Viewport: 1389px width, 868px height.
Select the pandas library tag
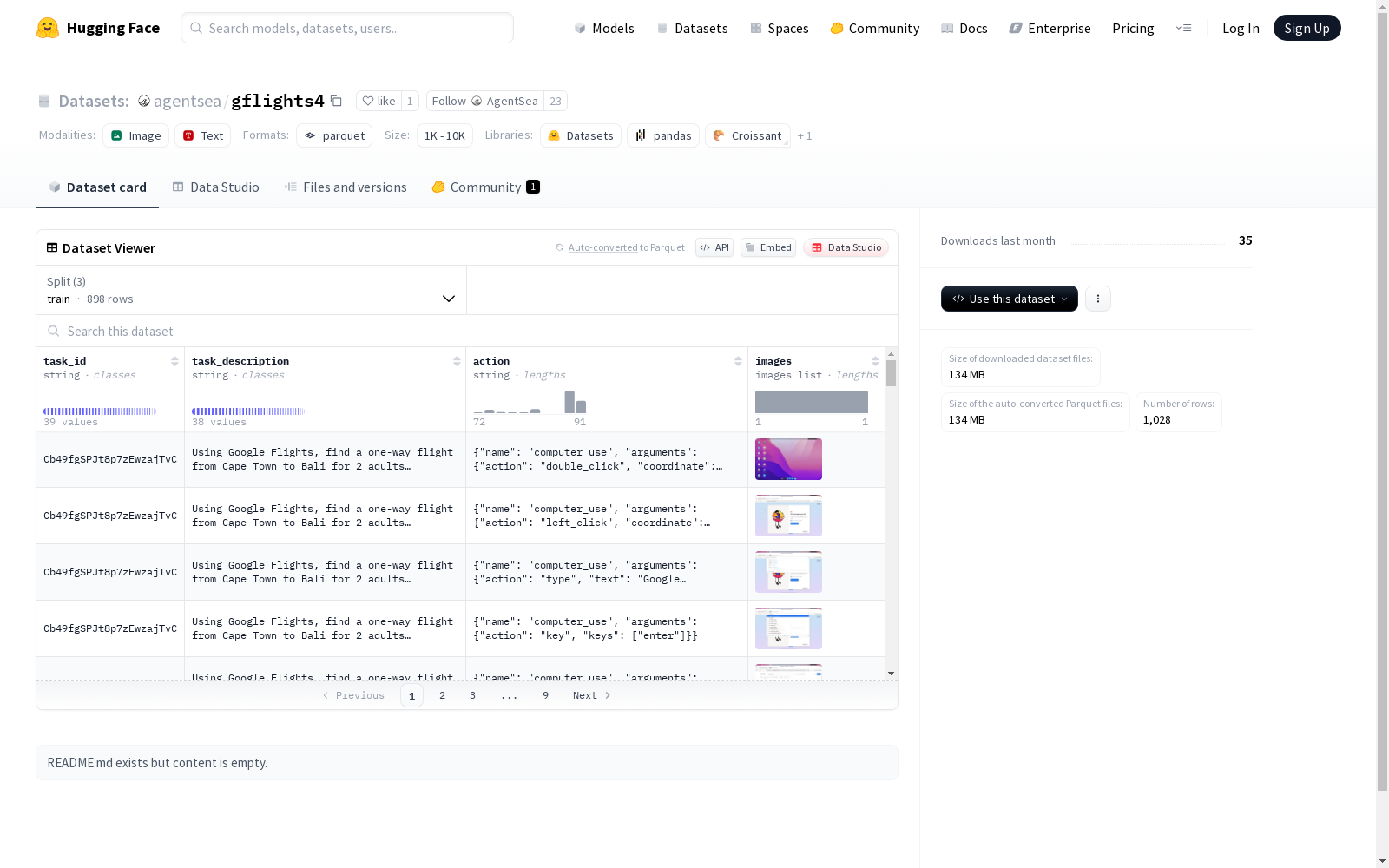pyautogui.click(x=663, y=135)
